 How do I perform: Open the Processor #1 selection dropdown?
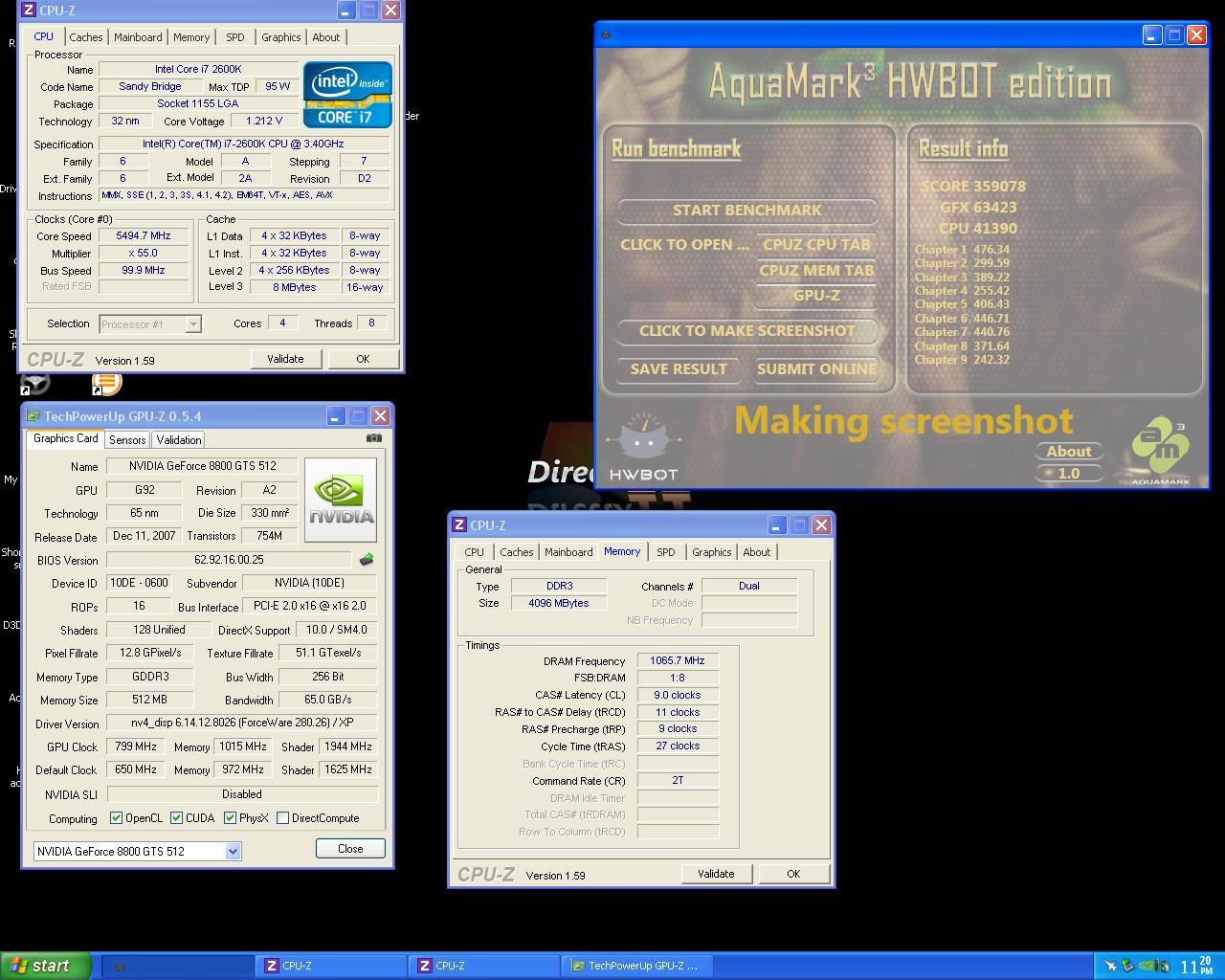[x=193, y=323]
